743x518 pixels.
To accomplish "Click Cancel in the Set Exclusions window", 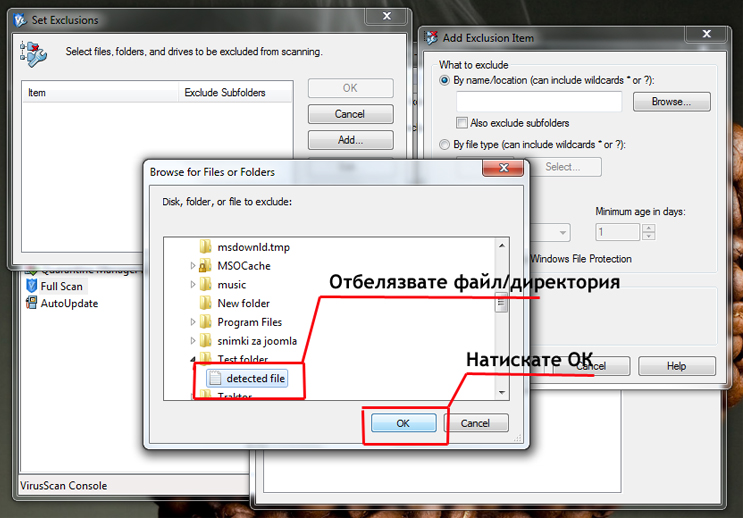I will click(x=350, y=114).
